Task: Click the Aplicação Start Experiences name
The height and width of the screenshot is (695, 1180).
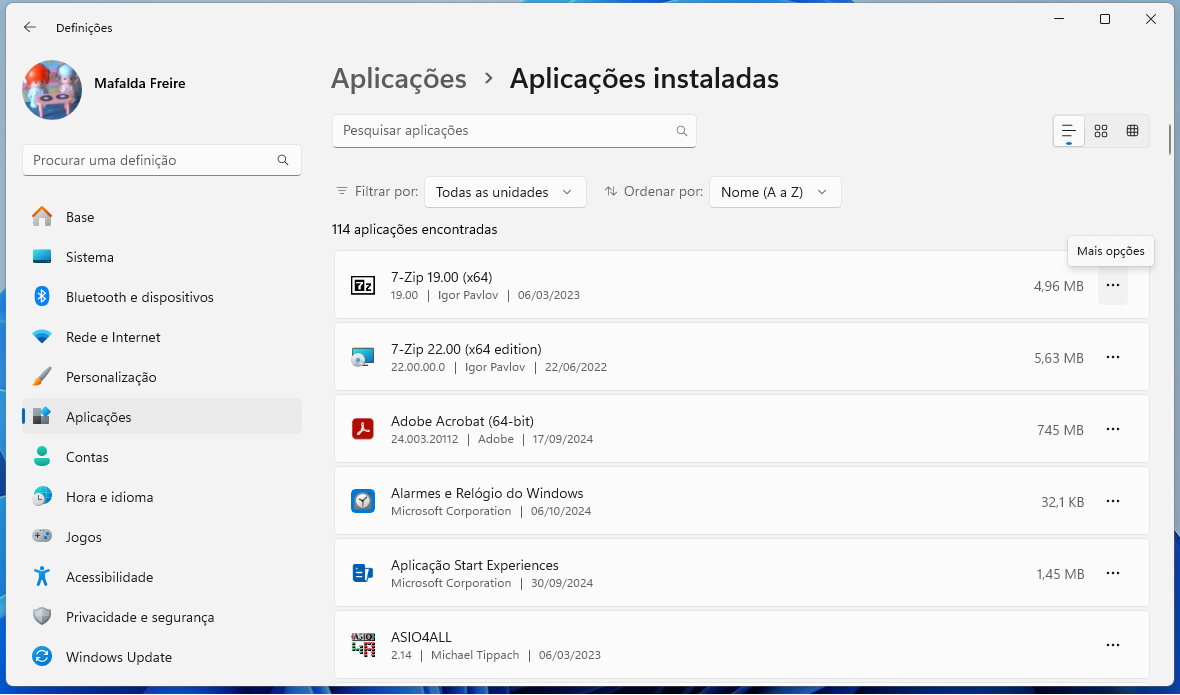Action: 475,565
